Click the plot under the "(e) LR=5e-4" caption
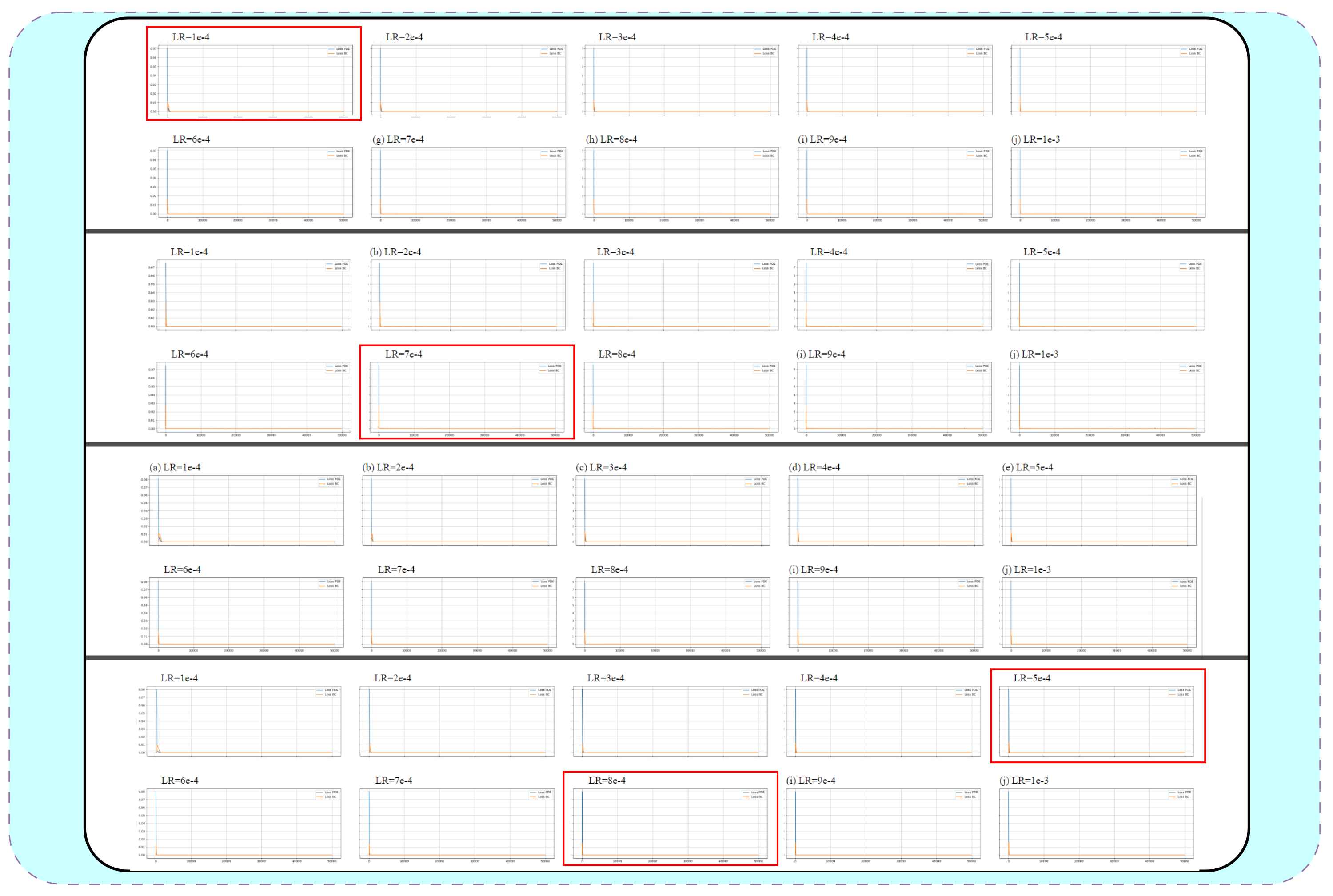 coord(1099,510)
